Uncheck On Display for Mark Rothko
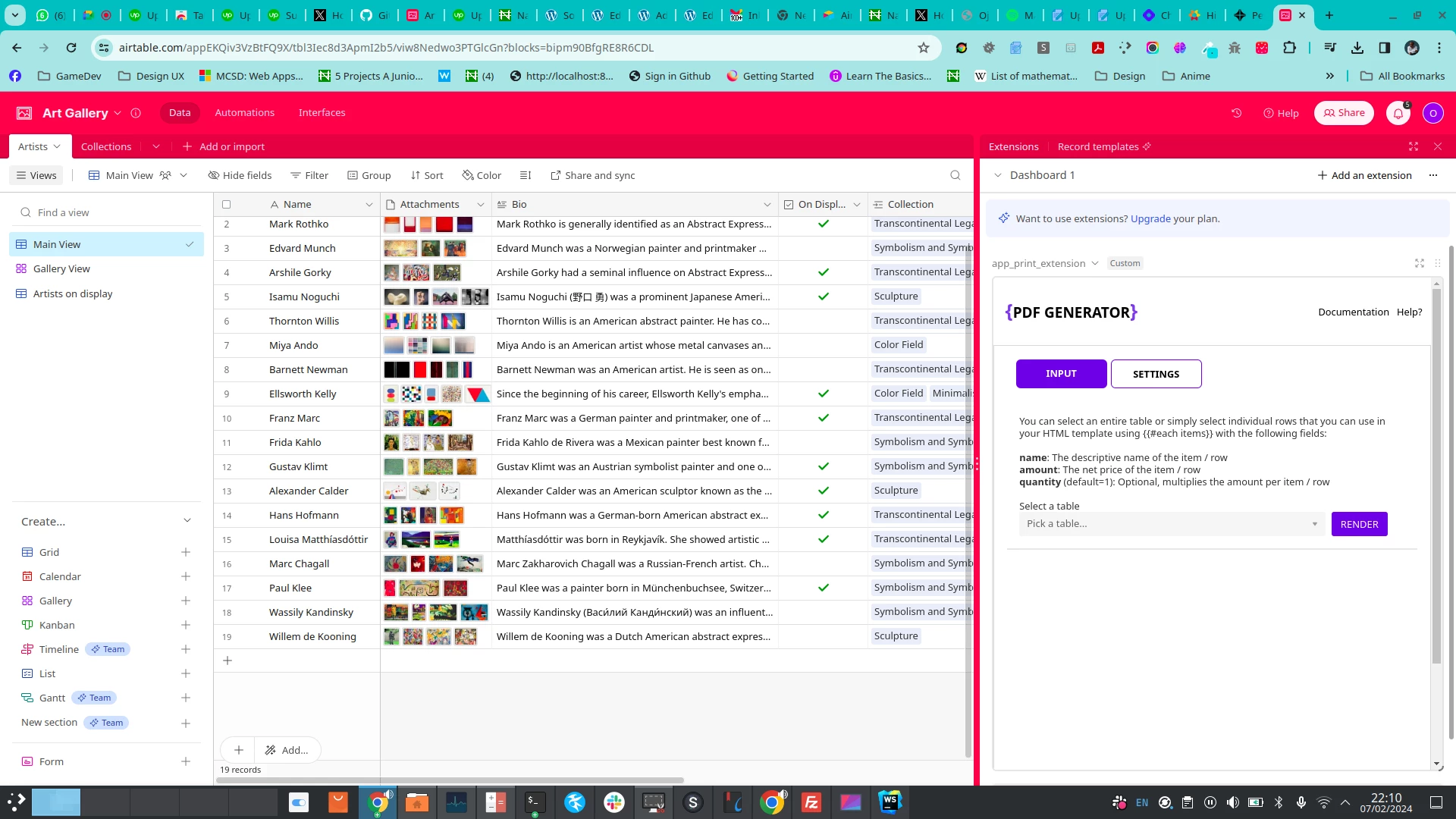 [x=823, y=224]
